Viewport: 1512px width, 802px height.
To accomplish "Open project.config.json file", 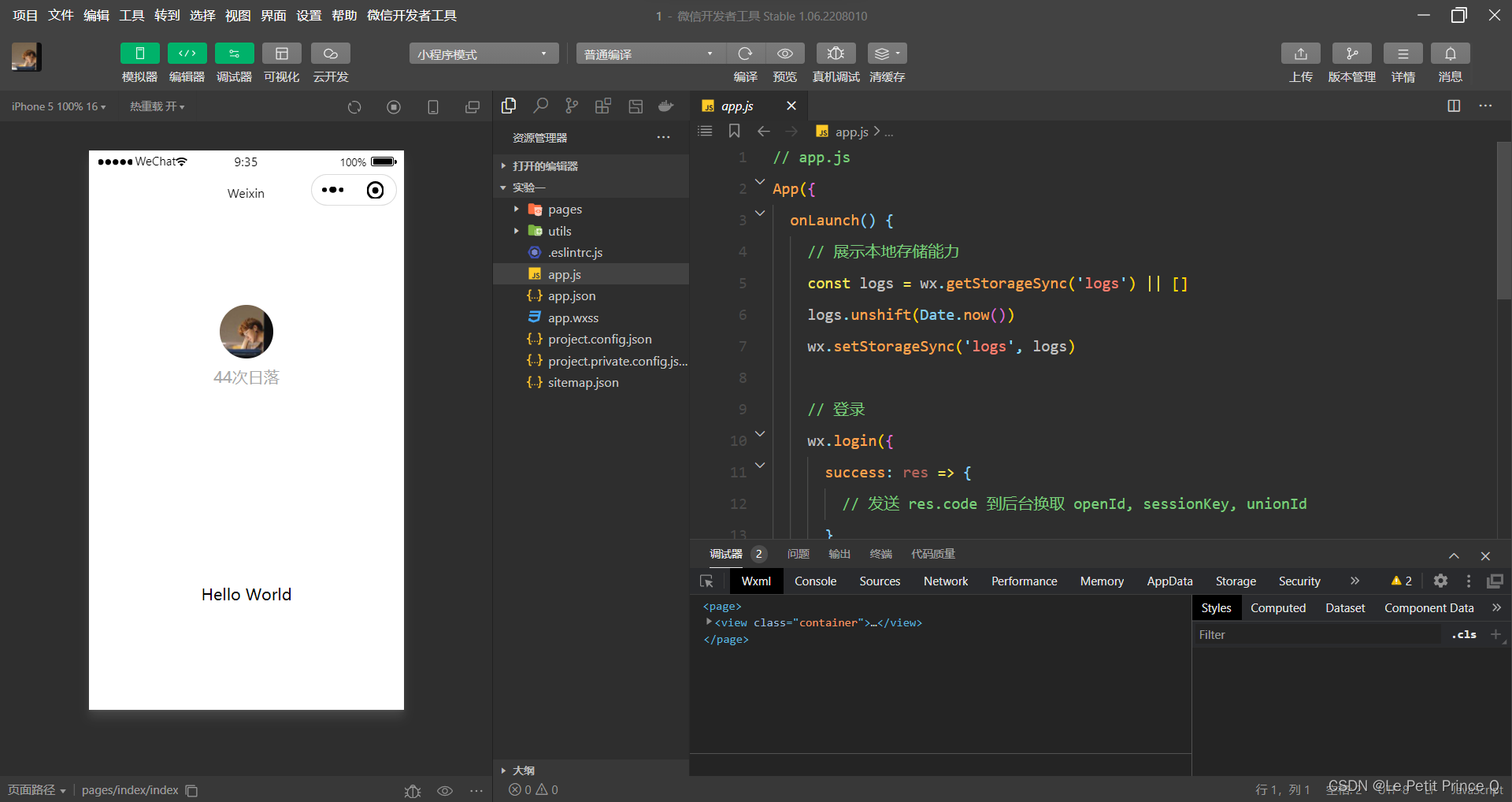I will (x=591, y=340).
